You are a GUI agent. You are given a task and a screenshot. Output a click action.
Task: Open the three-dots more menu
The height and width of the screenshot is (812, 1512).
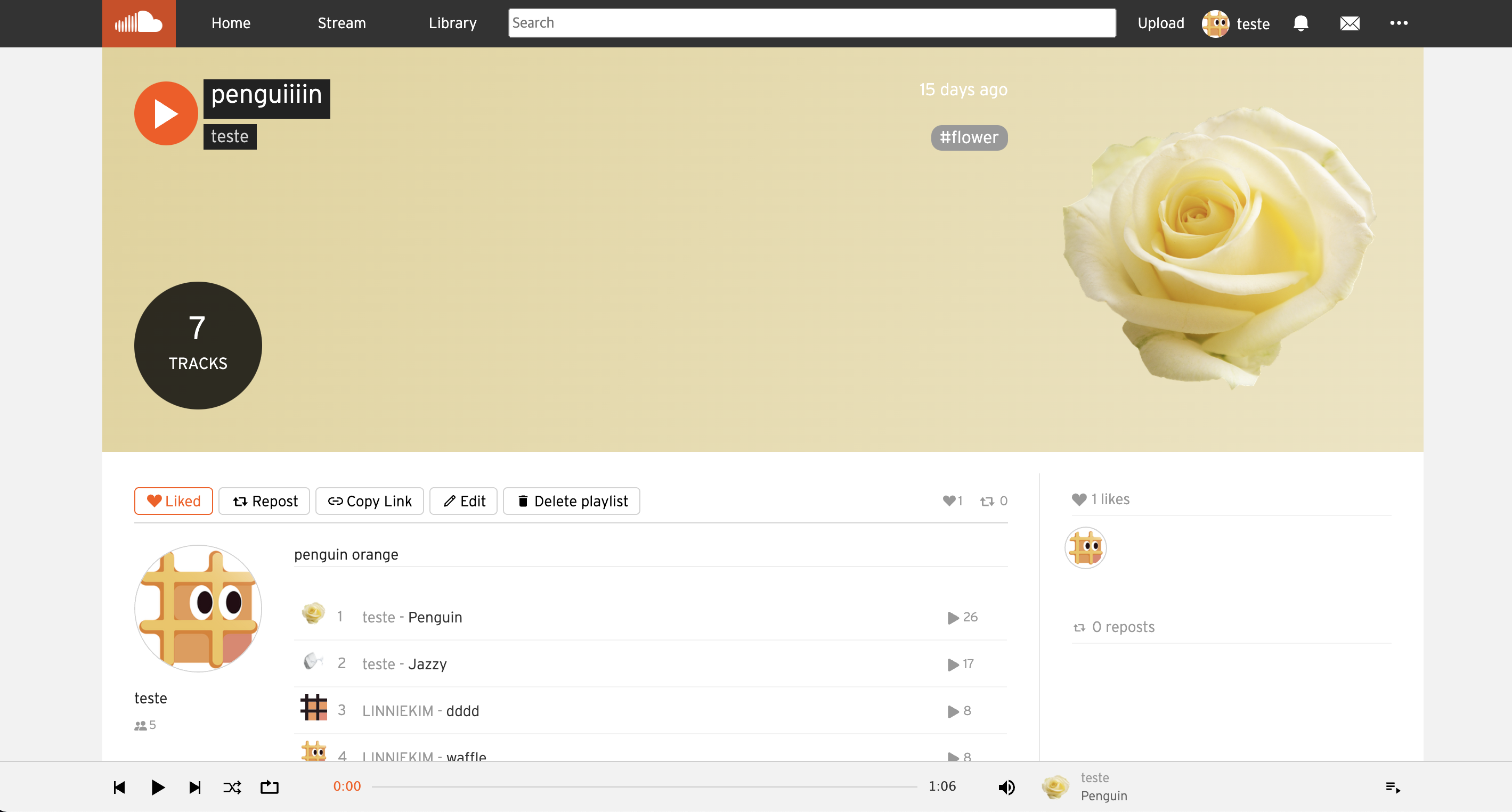click(x=1398, y=23)
